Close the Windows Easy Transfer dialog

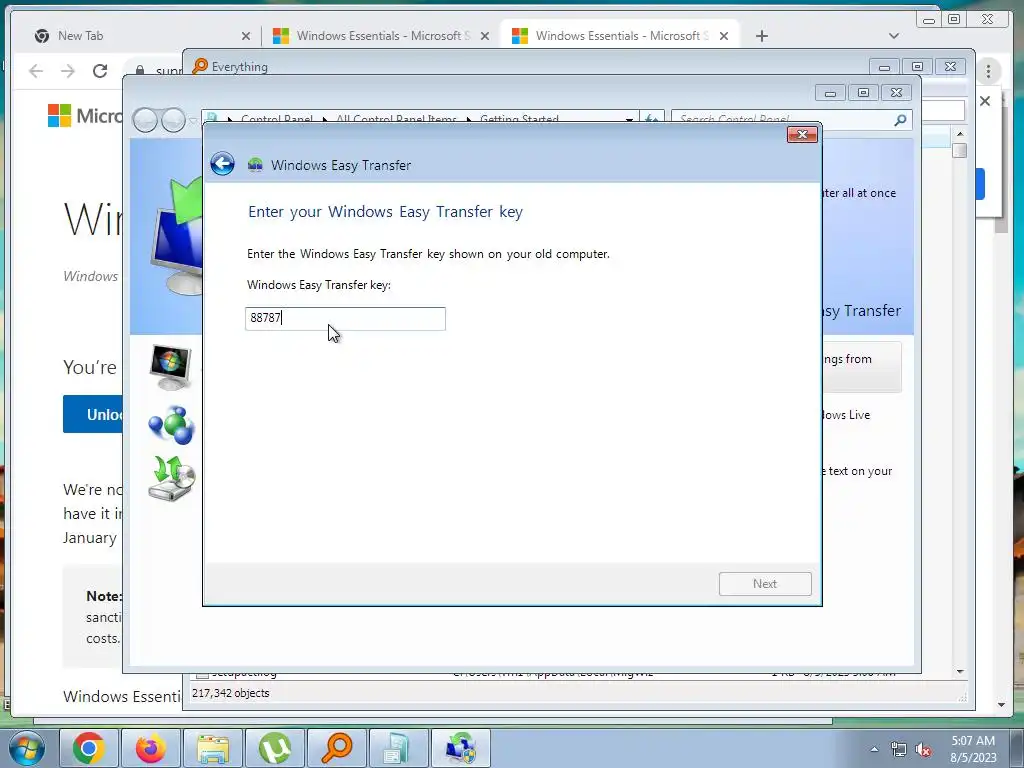(x=803, y=135)
